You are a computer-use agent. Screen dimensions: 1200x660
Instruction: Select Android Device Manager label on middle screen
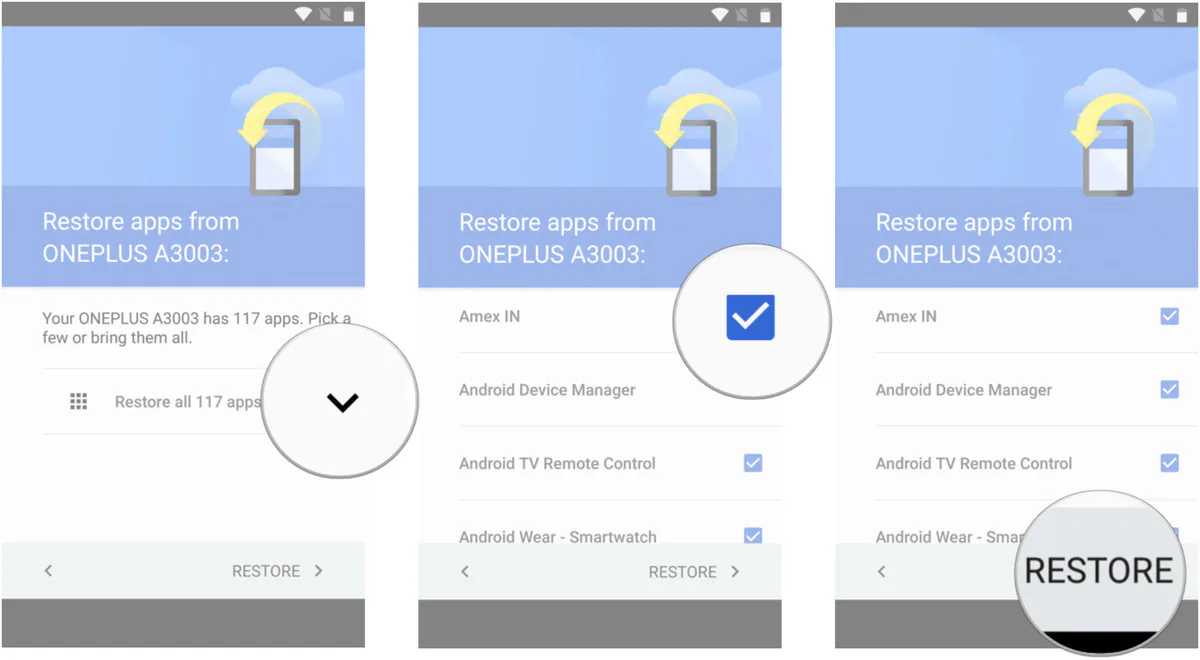547,390
